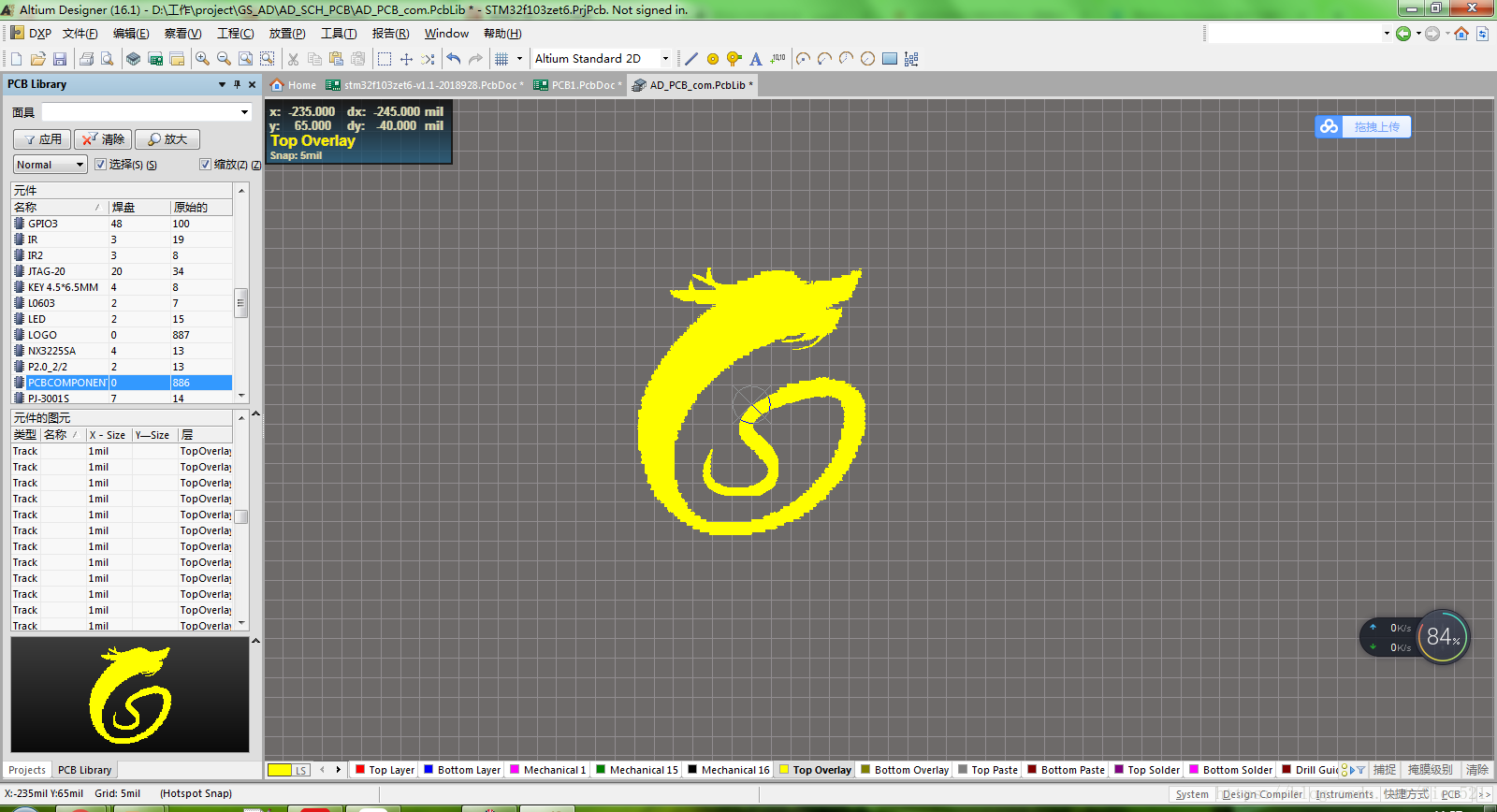Select the Place String text tool
This screenshot has height=812, width=1497.
pos(756,59)
